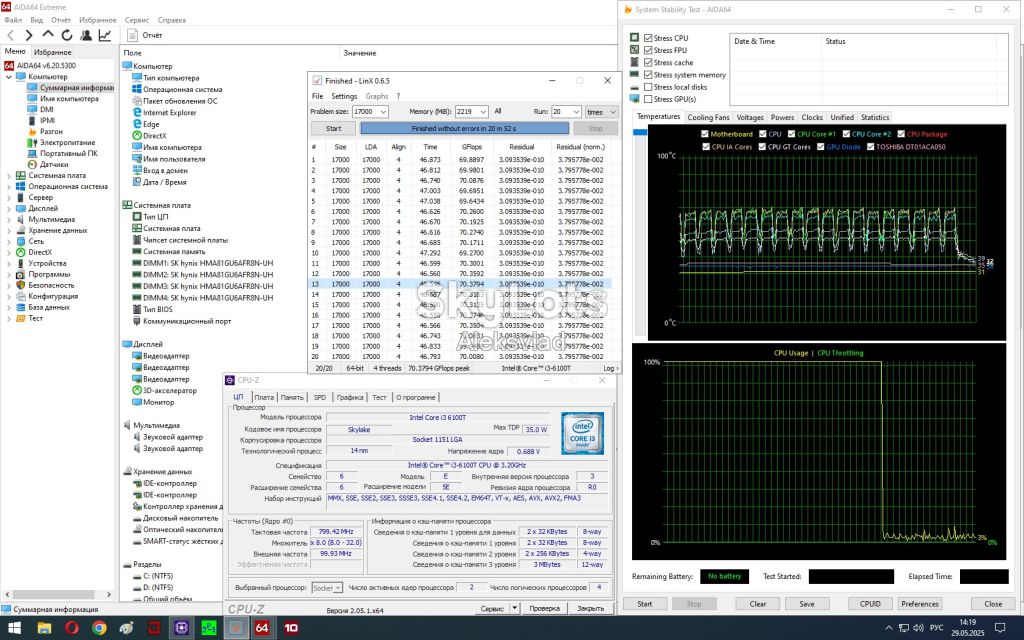This screenshot has height=640, width=1024.
Task: Open the Statistics tab in Stability Test
Action: pos(874,118)
